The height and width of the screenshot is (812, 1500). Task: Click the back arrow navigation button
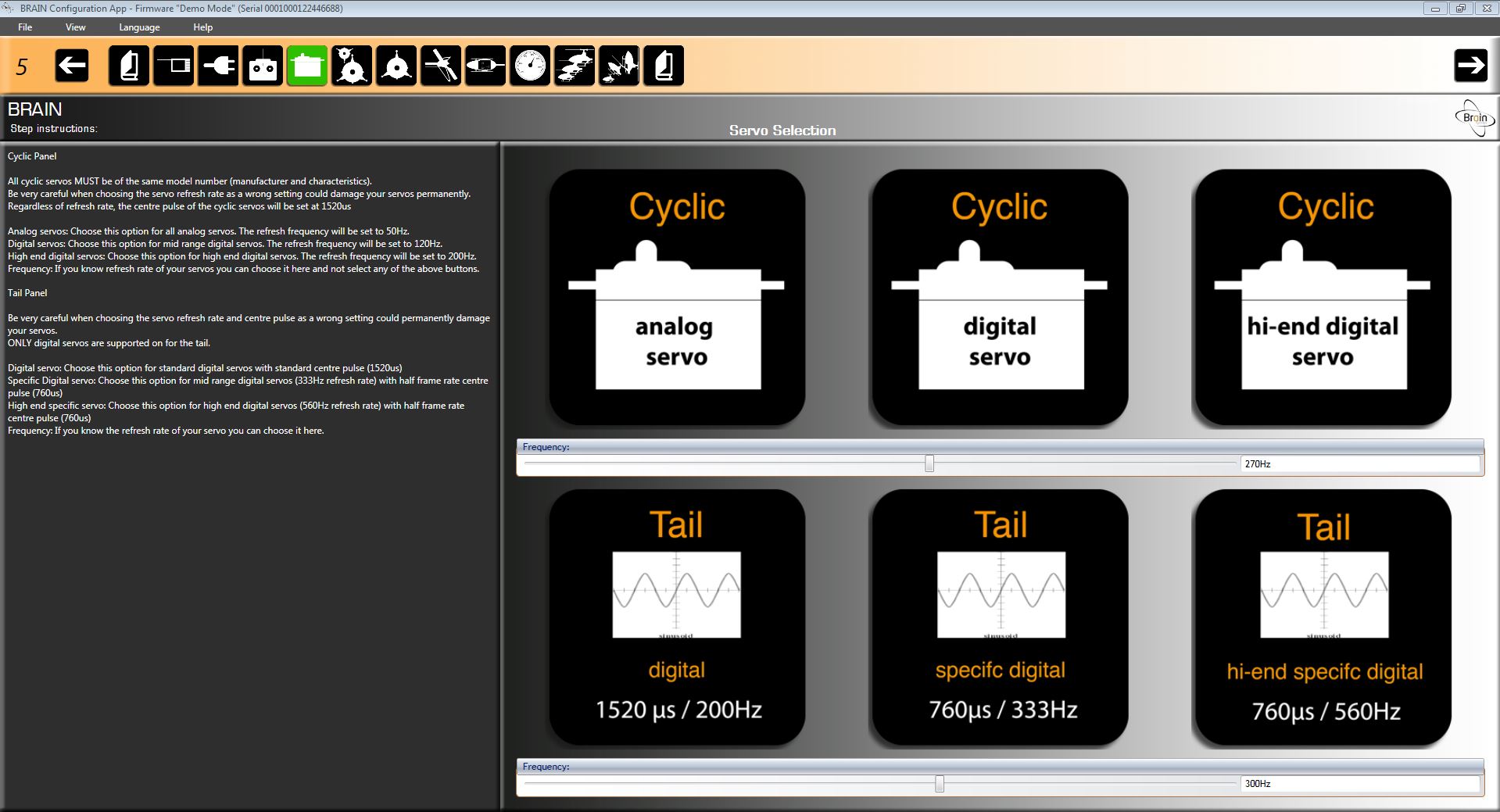[72, 66]
